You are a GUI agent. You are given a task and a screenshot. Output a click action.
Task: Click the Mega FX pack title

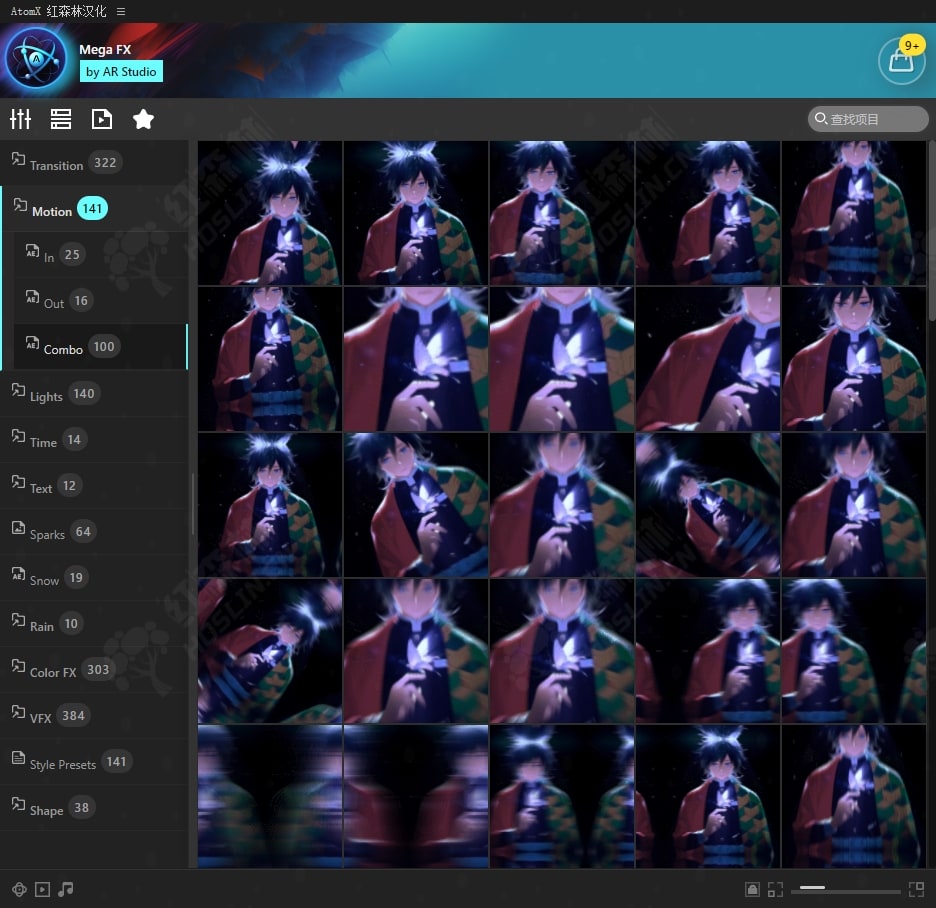105,50
